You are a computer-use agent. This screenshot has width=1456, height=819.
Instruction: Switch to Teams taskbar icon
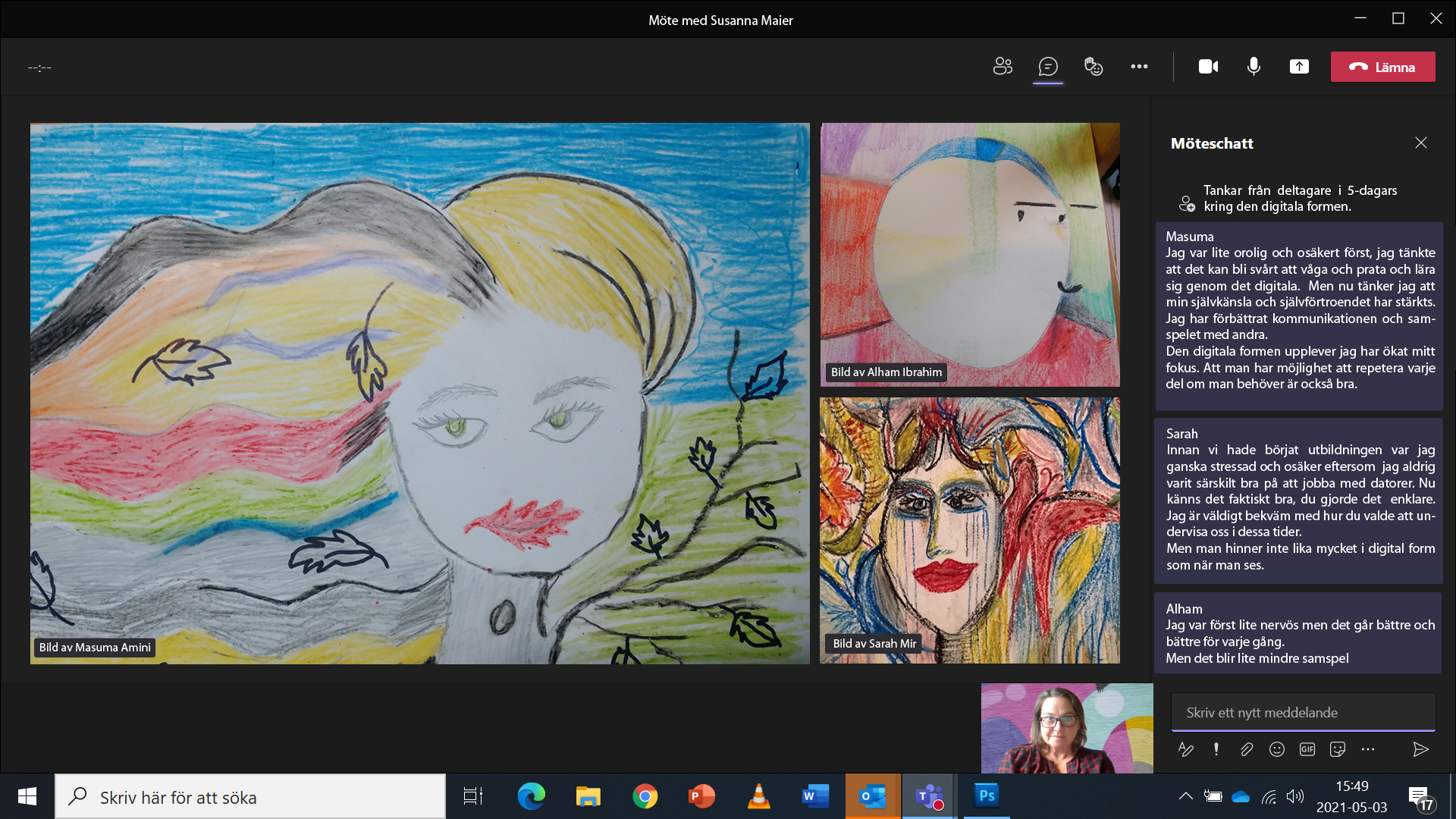(930, 796)
